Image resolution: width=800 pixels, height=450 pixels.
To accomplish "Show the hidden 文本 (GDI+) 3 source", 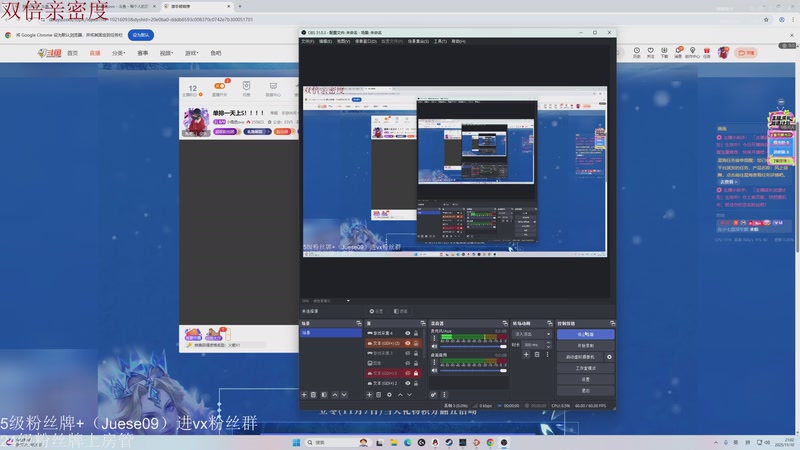I will [x=408, y=373].
